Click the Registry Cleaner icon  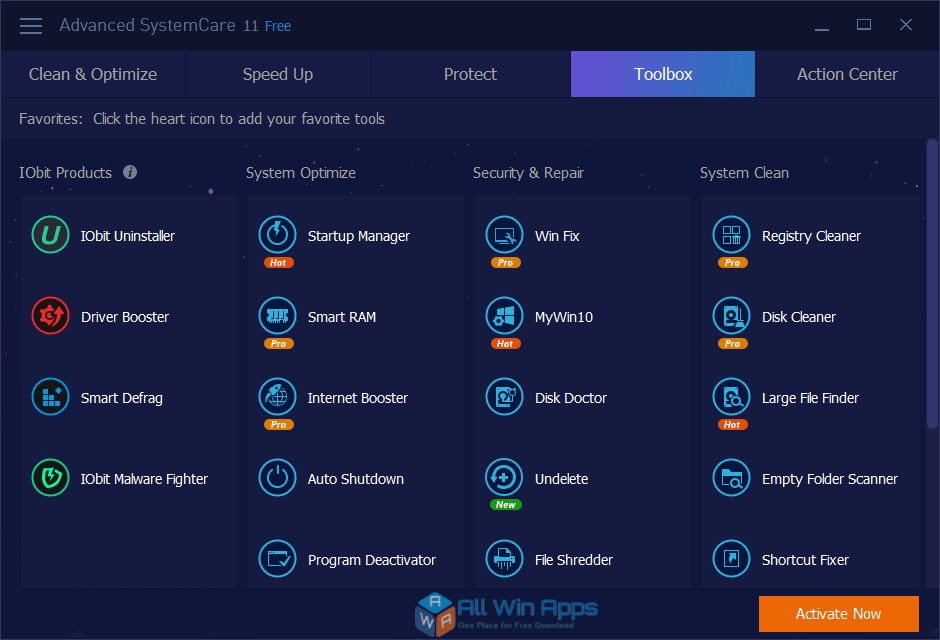[731, 235]
